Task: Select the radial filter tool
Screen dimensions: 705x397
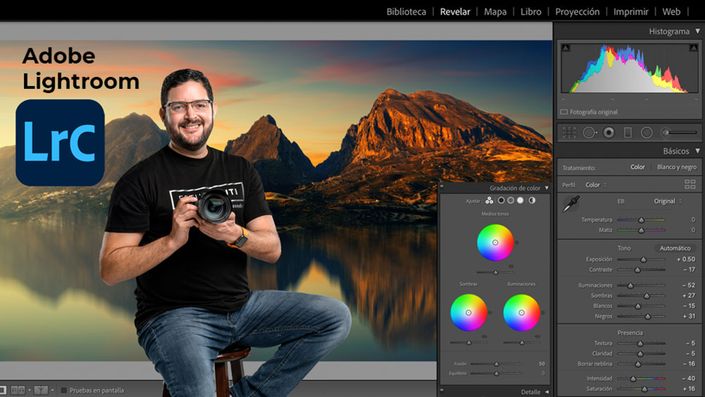Action: (x=647, y=133)
